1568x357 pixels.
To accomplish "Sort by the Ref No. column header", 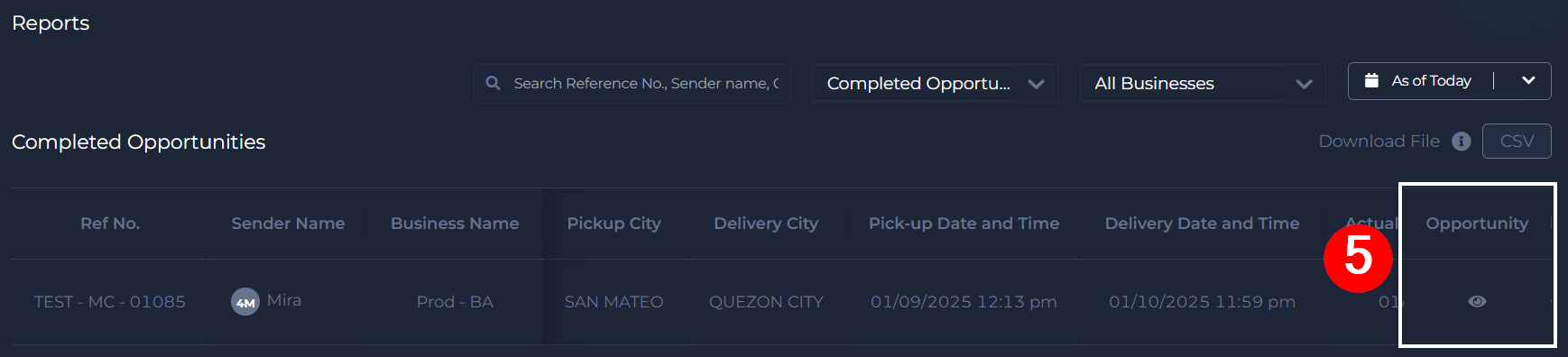I will [x=110, y=224].
